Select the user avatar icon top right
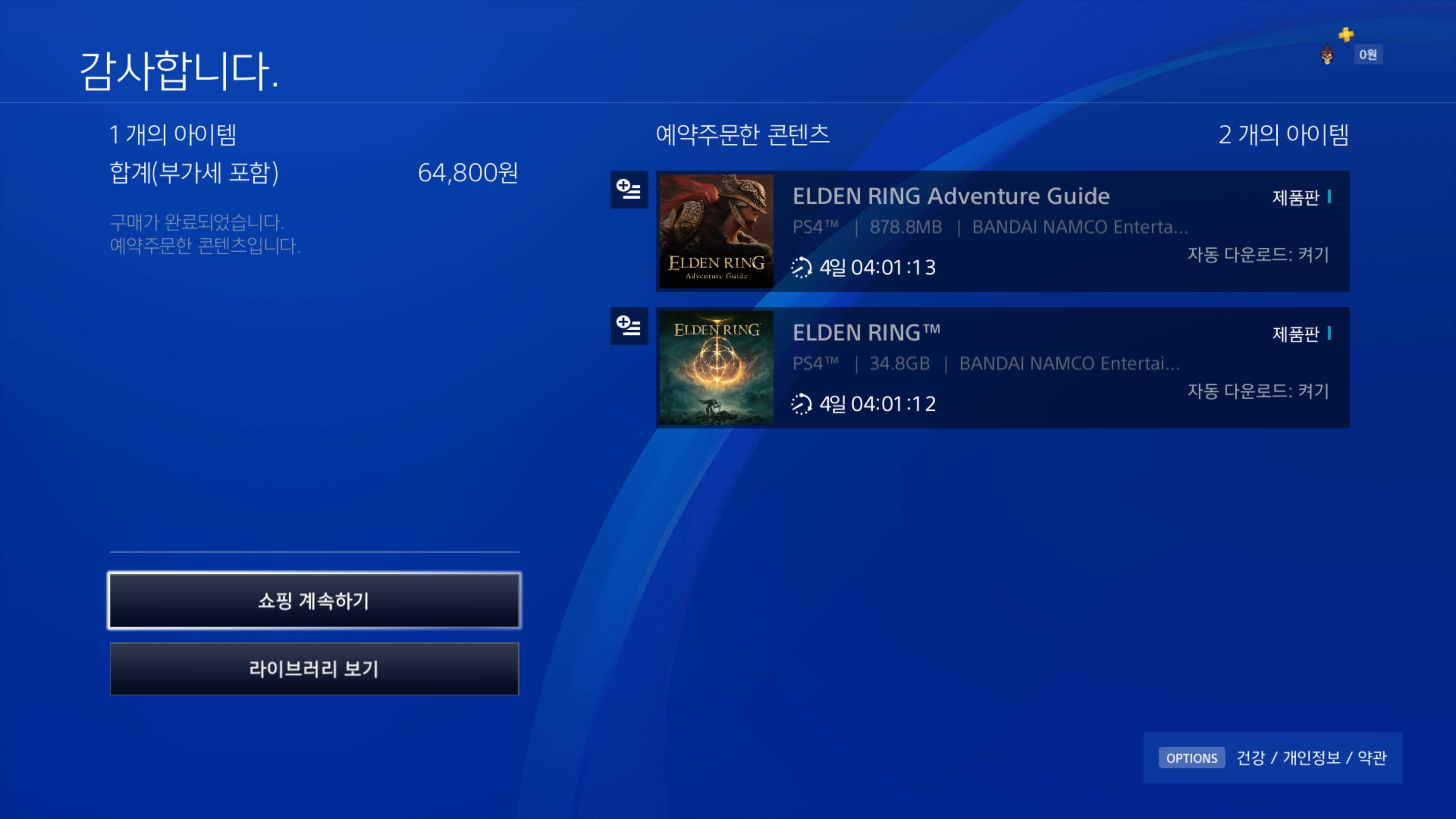This screenshot has width=1456, height=819. coord(1327,55)
